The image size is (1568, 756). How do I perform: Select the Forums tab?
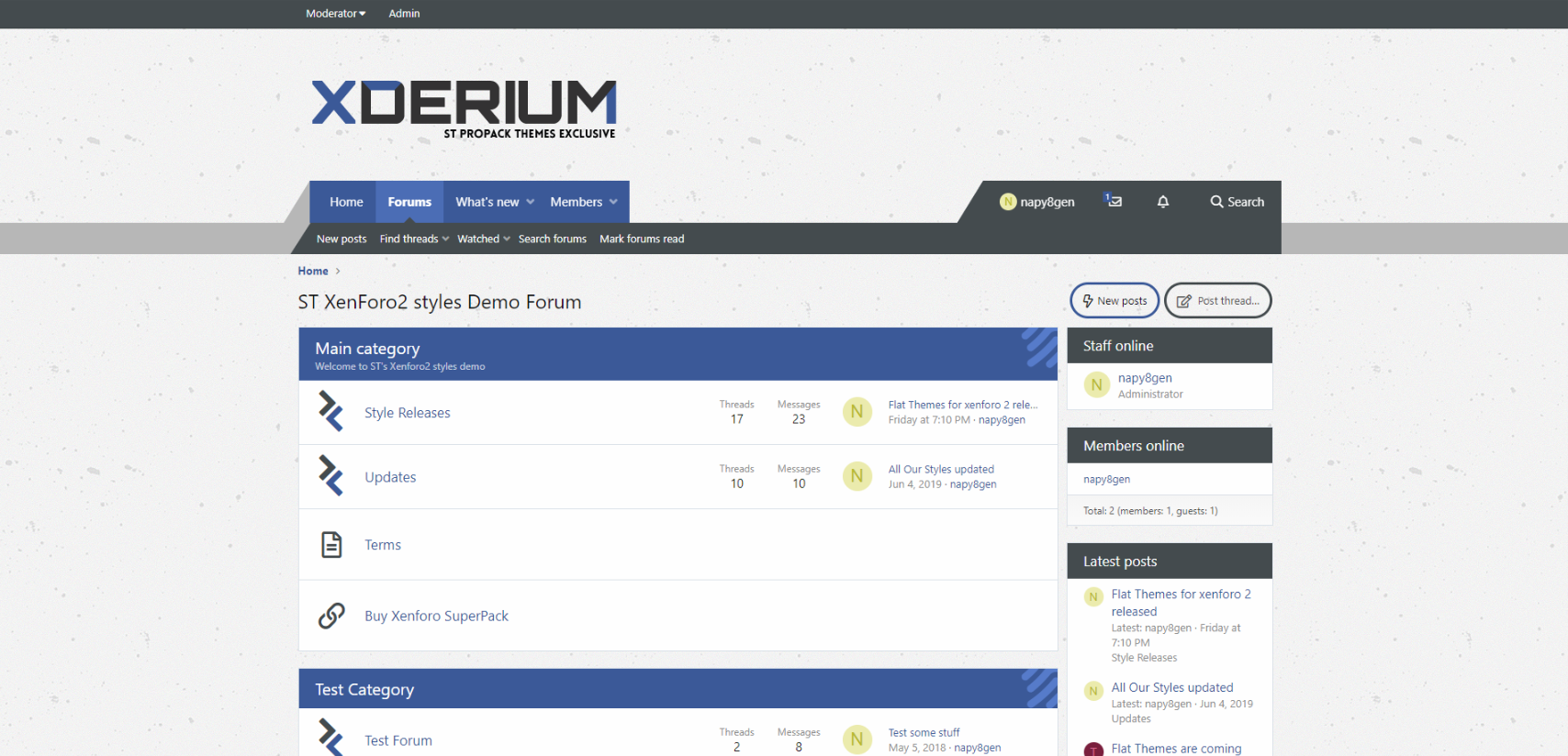click(x=409, y=202)
